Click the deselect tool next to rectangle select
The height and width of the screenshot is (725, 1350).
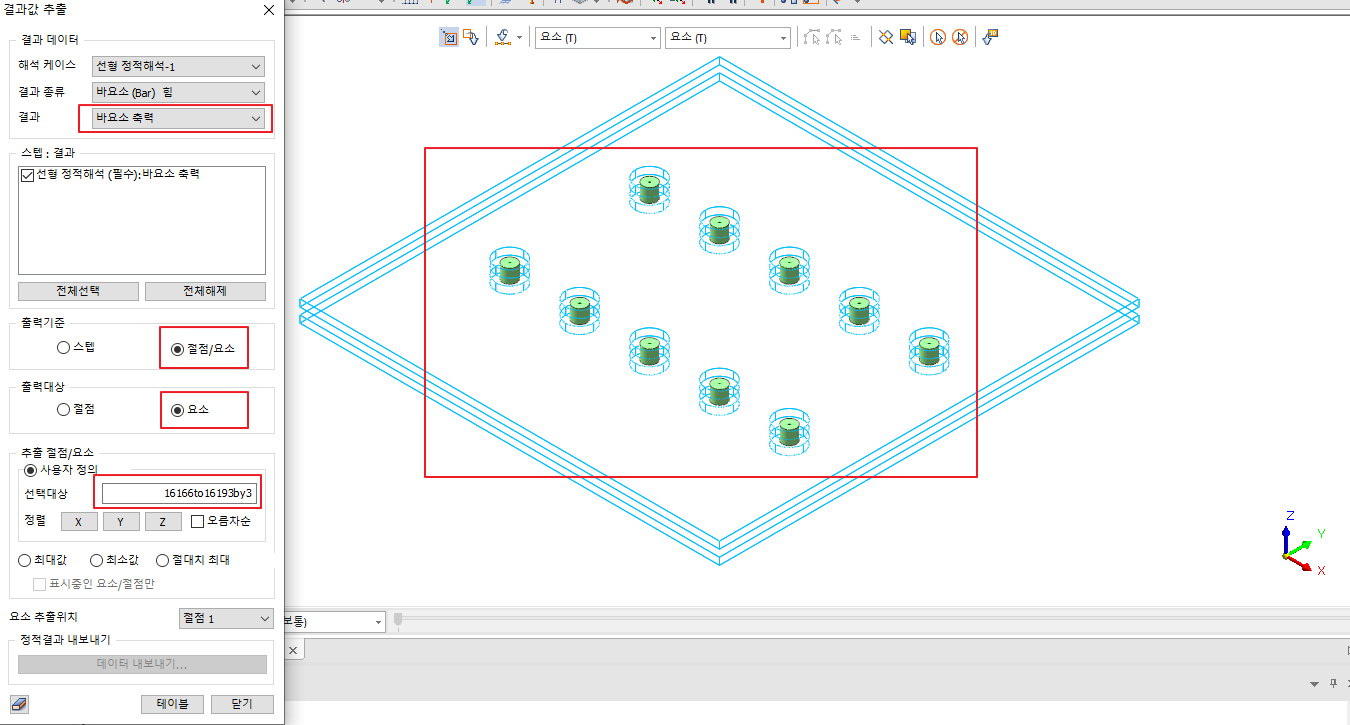[470, 37]
